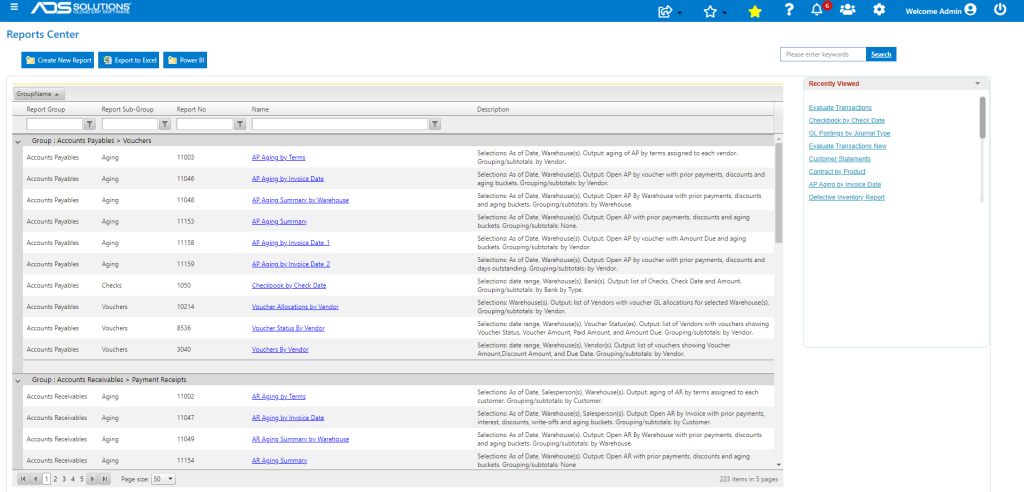The height and width of the screenshot is (492, 1024).
Task: Click the Report Group filter text box
Action: click(55, 124)
